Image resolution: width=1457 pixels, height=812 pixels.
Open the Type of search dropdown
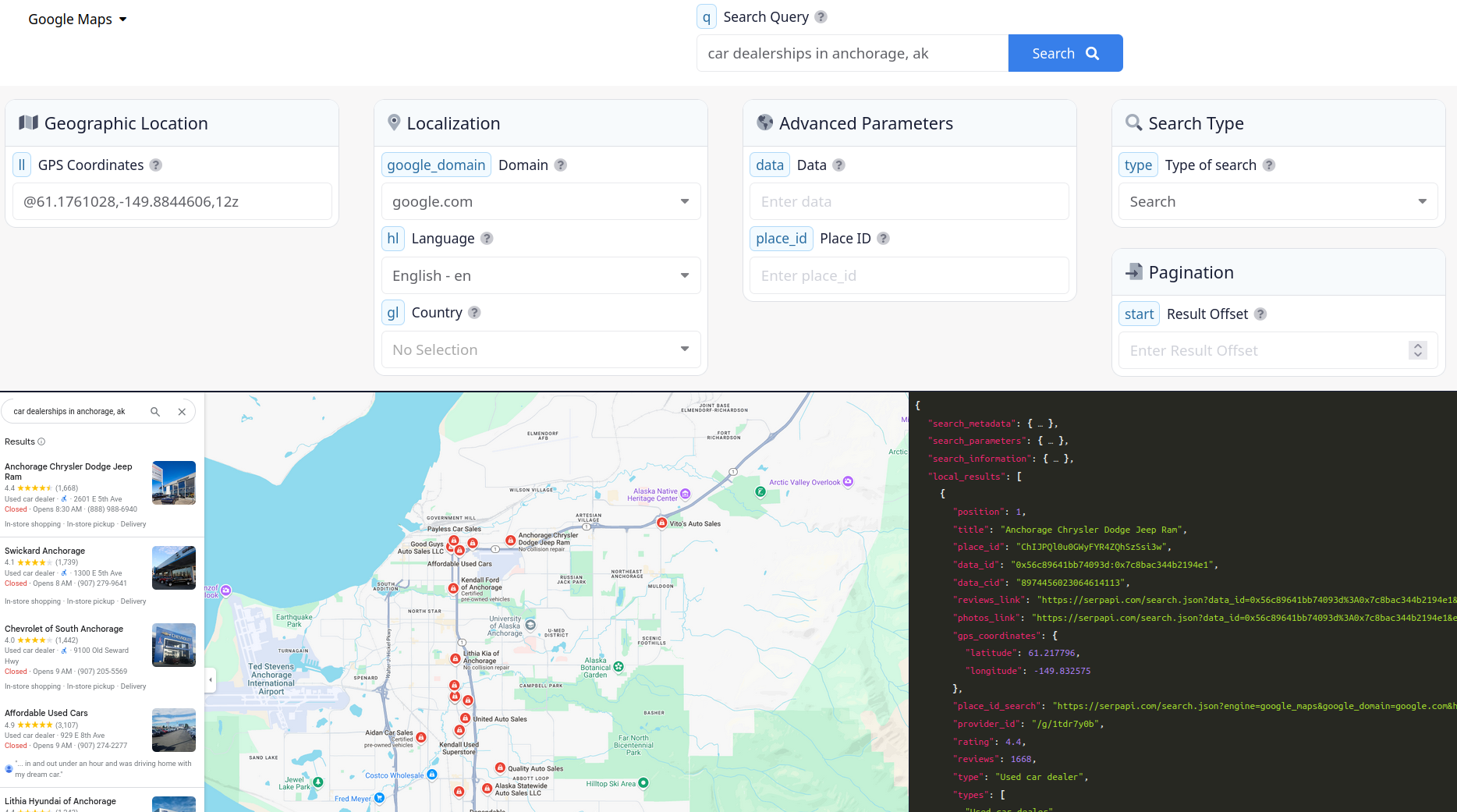click(x=1278, y=201)
